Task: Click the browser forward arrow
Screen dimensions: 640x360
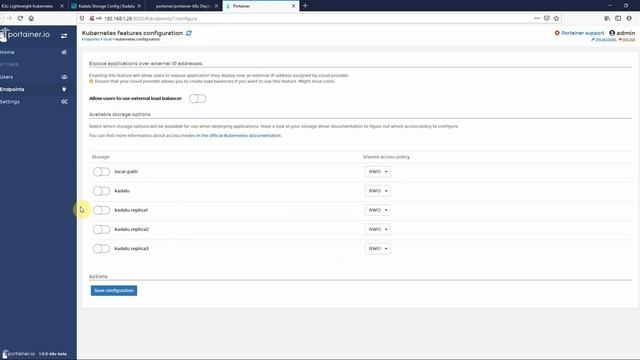Action: (x=9, y=18)
